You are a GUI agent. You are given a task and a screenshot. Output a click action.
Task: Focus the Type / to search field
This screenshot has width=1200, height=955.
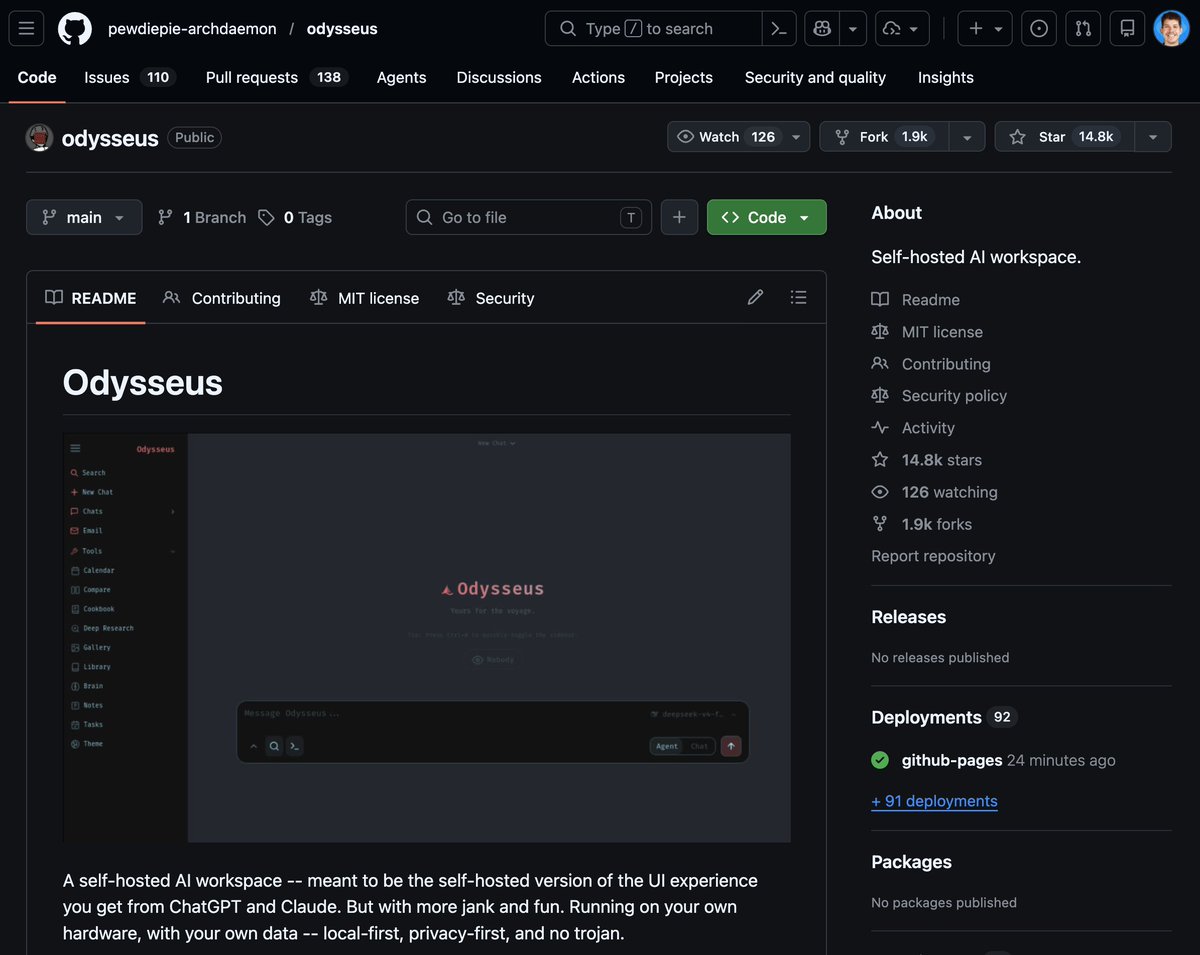point(653,29)
